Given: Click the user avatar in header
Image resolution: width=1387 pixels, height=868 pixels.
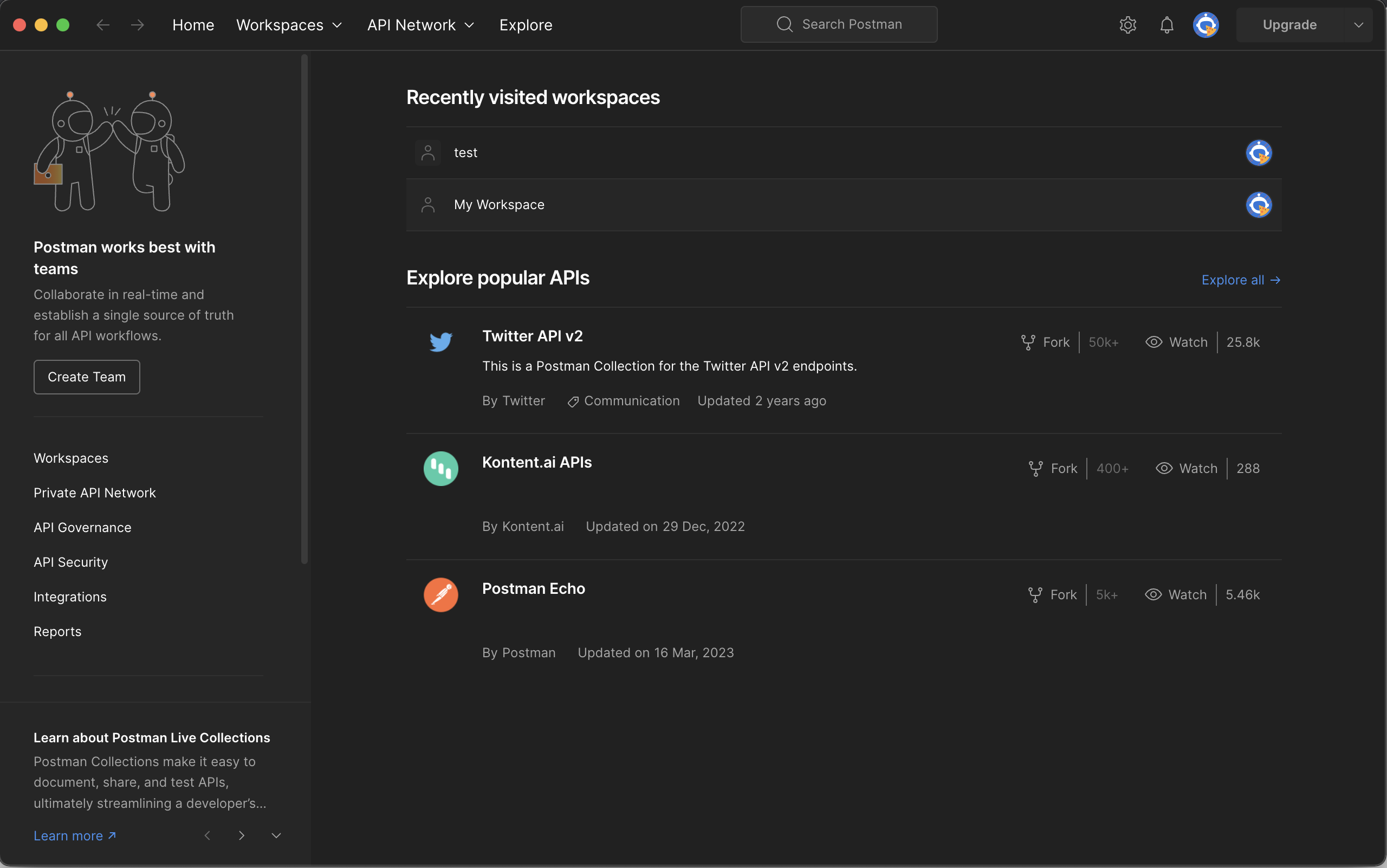Looking at the screenshot, I should pyautogui.click(x=1205, y=25).
